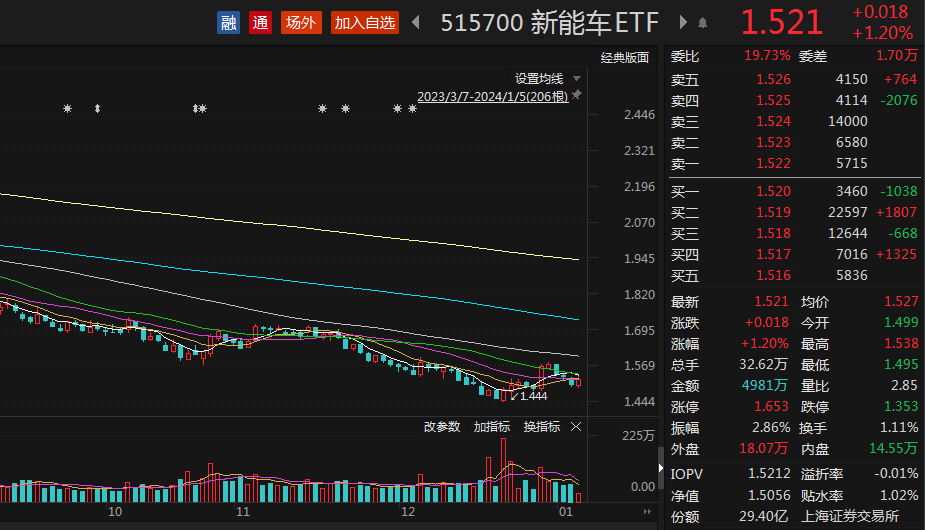
Task: Click the 卖一 ask price 1.522
Action: click(x=773, y=163)
